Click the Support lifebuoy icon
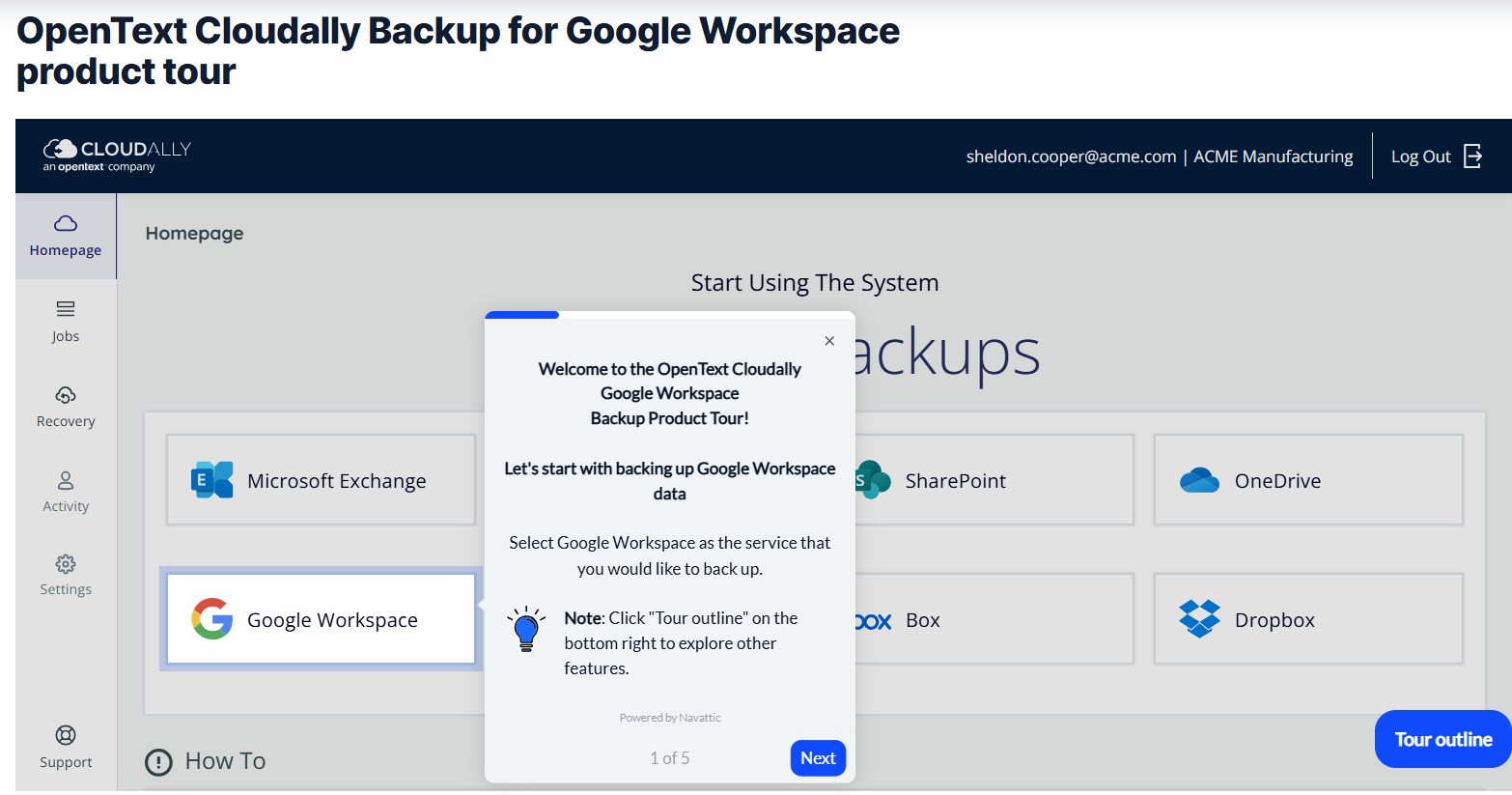 pyautogui.click(x=66, y=736)
